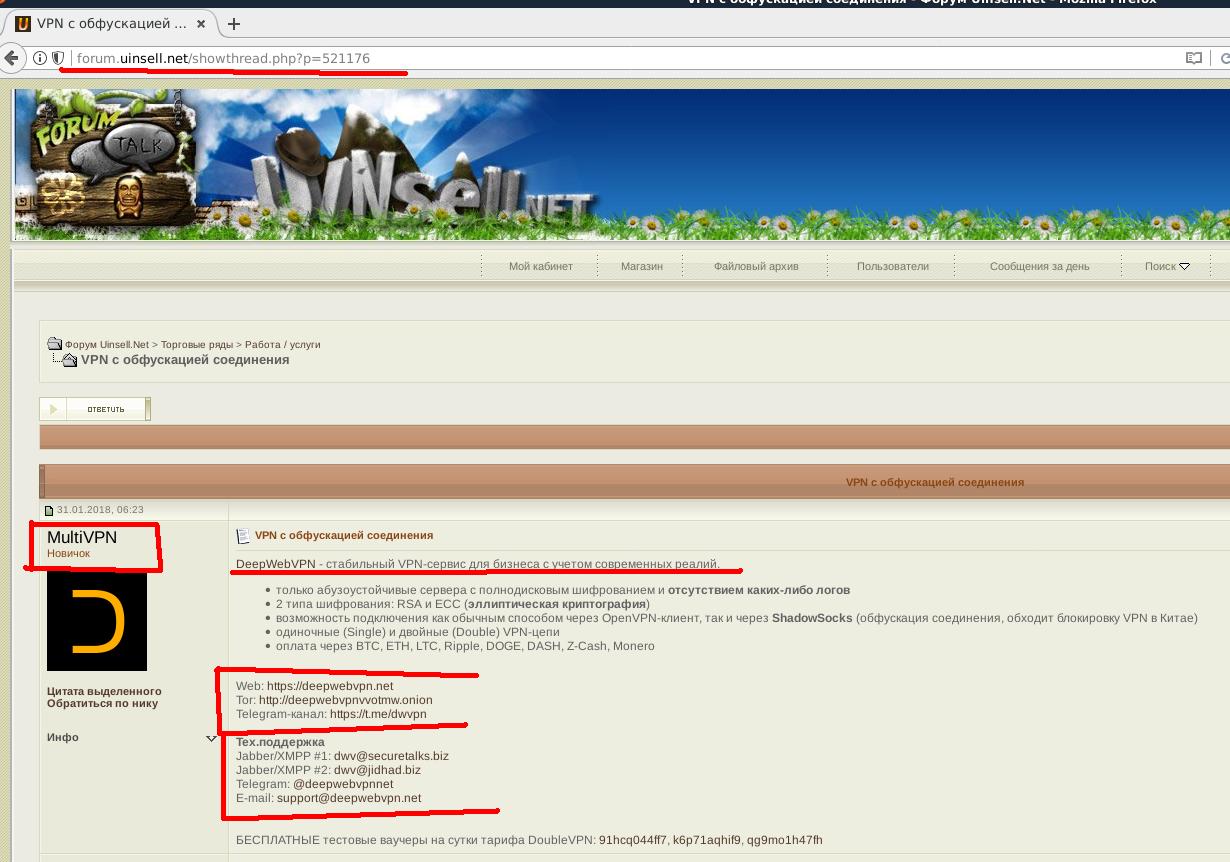The width and height of the screenshot is (1230, 862).
Task: Click the MultiVPN avatar image
Action: tap(97, 621)
